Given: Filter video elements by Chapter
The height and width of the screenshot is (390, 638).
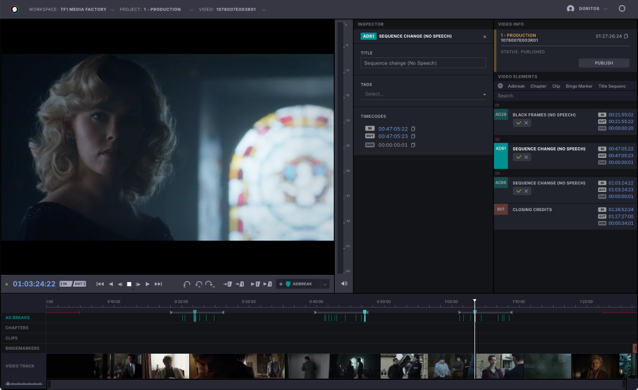Looking at the screenshot, I should point(538,86).
